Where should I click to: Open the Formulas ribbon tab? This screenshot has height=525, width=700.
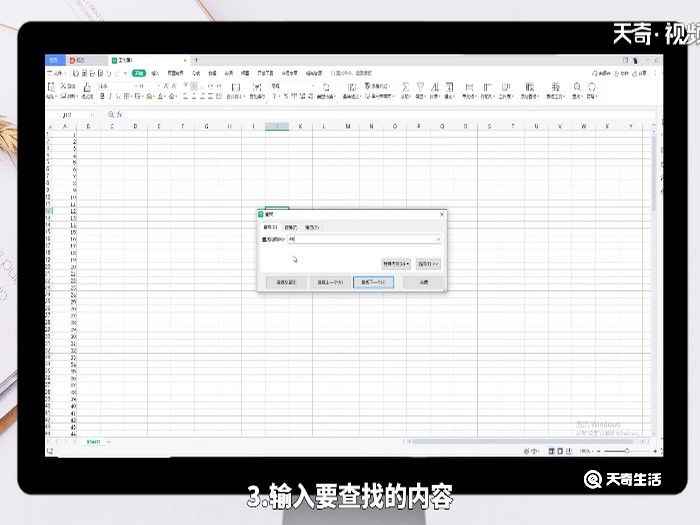196,73
